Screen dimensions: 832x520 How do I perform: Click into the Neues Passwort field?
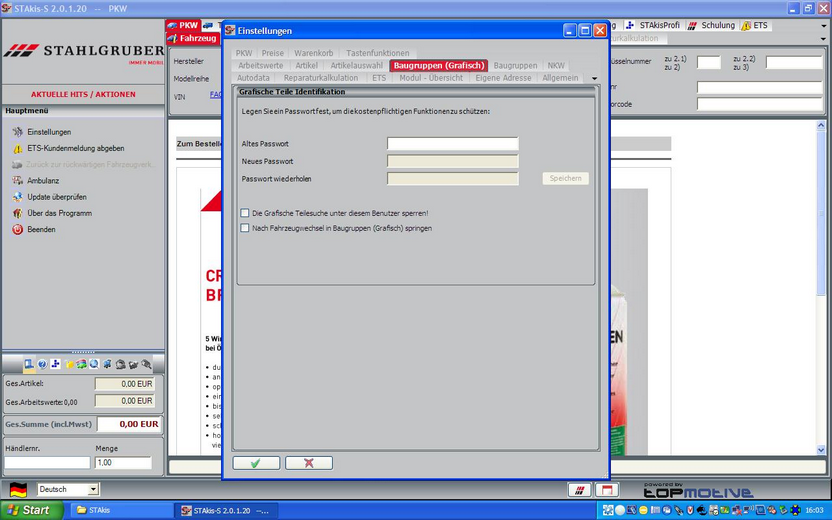[x=453, y=161]
